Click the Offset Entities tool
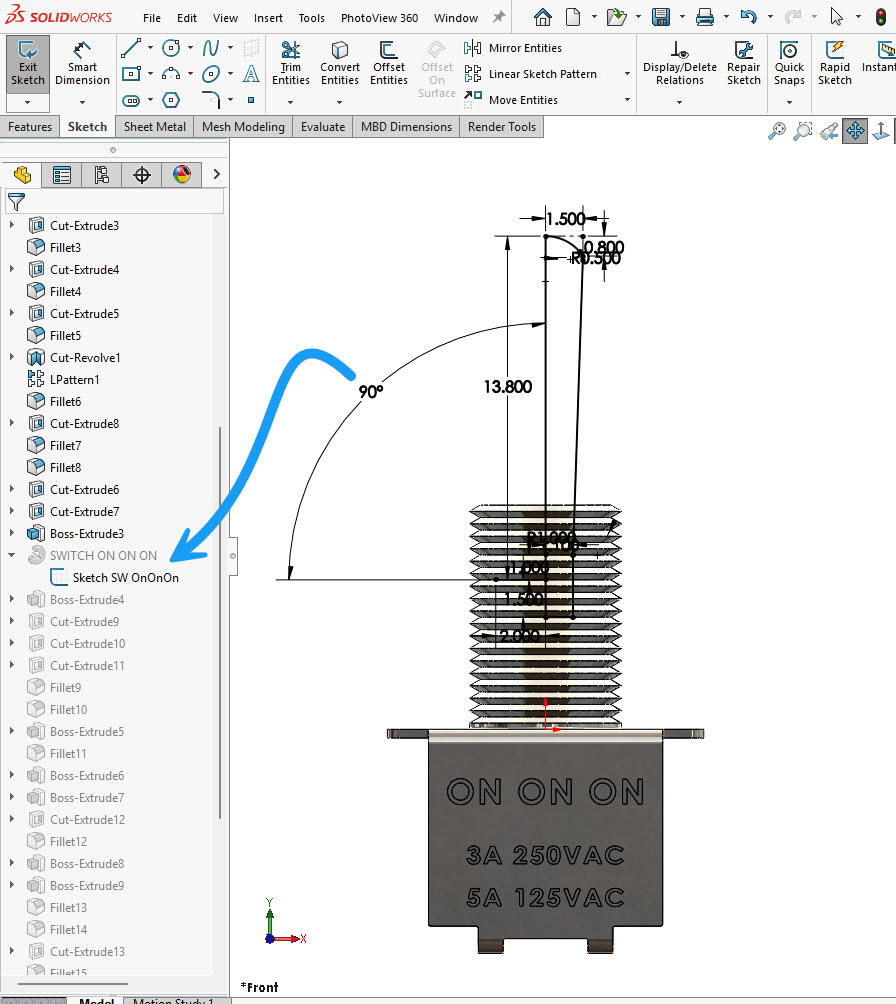The image size is (896, 1004). (389, 63)
